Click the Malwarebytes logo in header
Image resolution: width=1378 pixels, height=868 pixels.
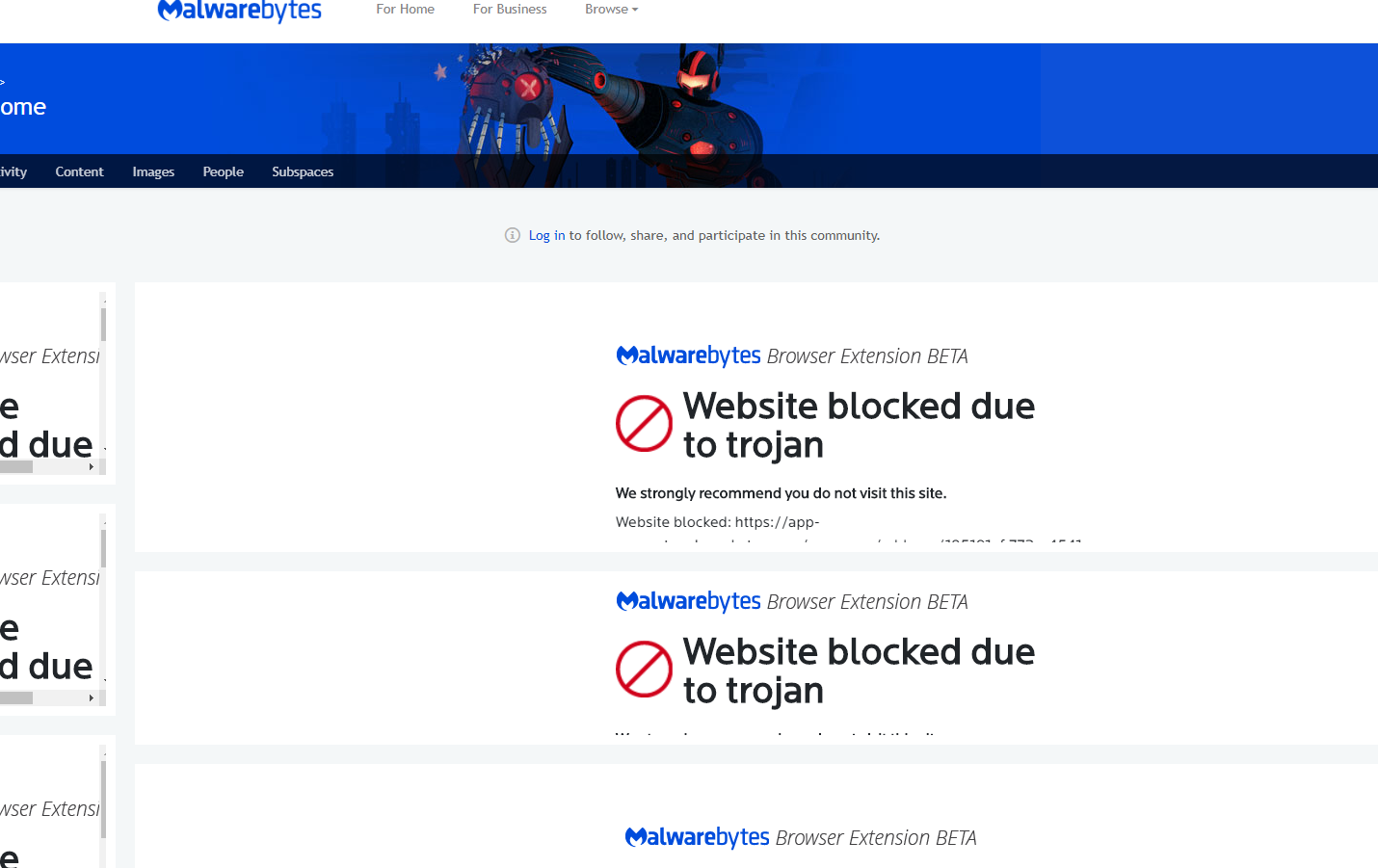coord(240,11)
